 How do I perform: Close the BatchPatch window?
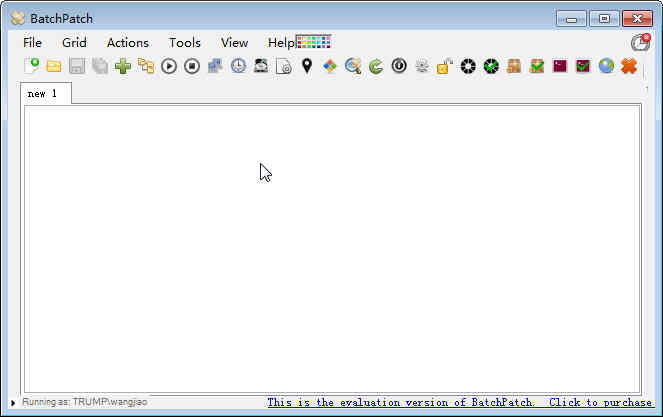pyautogui.click(x=637, y=19)
